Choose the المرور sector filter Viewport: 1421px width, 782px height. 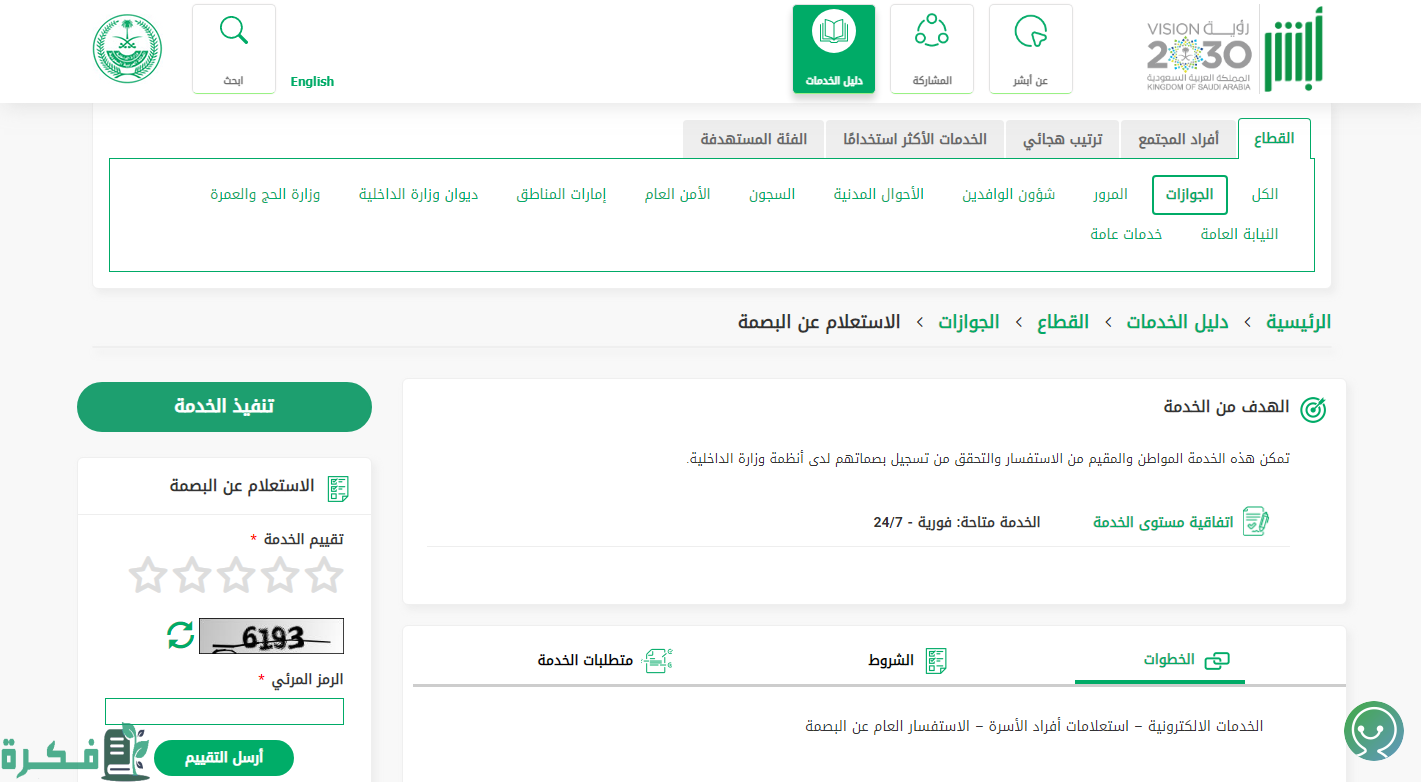[x=1110, y=194]
